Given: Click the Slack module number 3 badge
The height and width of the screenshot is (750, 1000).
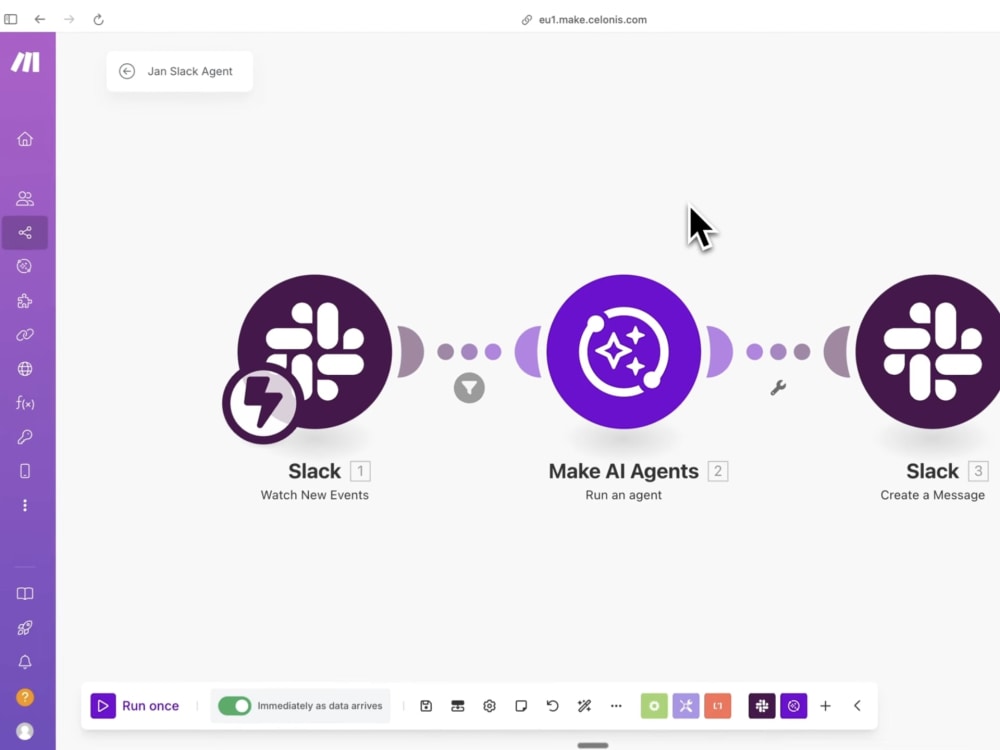Looking at the screenshot, I should click(978, 471).
